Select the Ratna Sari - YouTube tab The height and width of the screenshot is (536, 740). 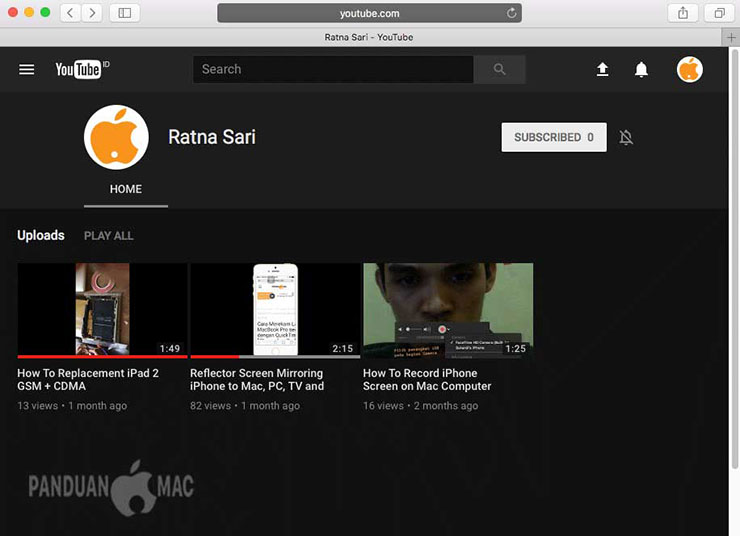coord(369,37)
